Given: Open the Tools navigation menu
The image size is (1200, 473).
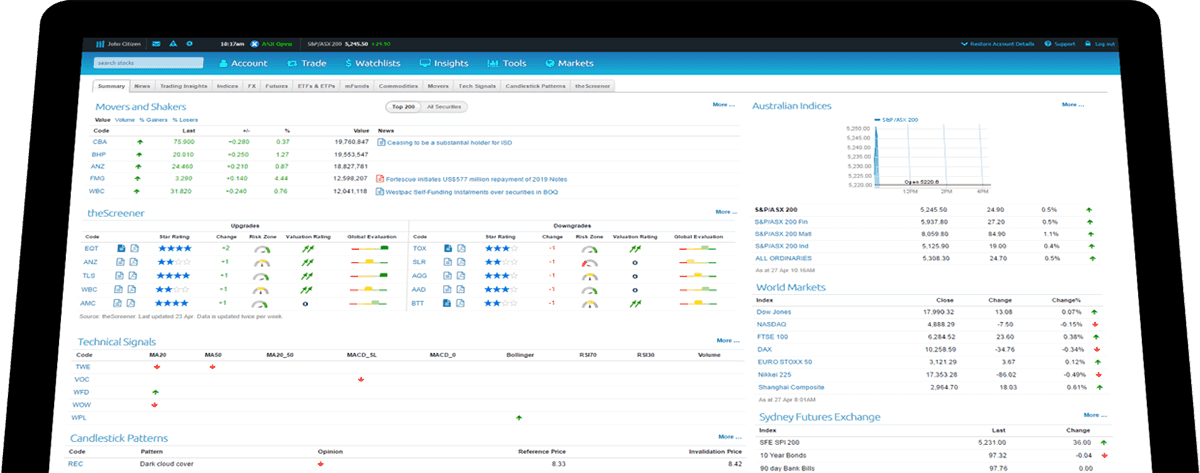Looking at the screenshot, I should [507, 63].
